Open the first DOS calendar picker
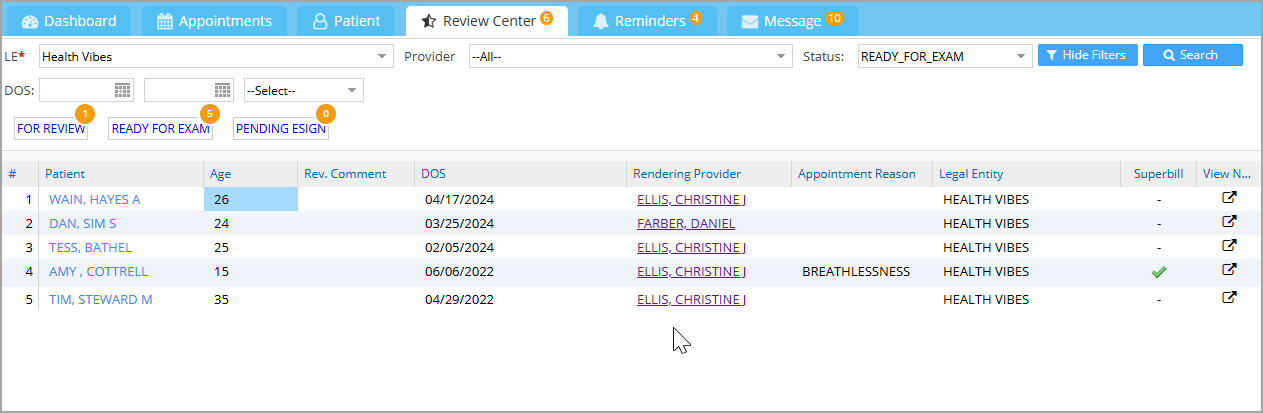Image resolution: width=1263 pixels, height=413 pixels. click(123, 90)
